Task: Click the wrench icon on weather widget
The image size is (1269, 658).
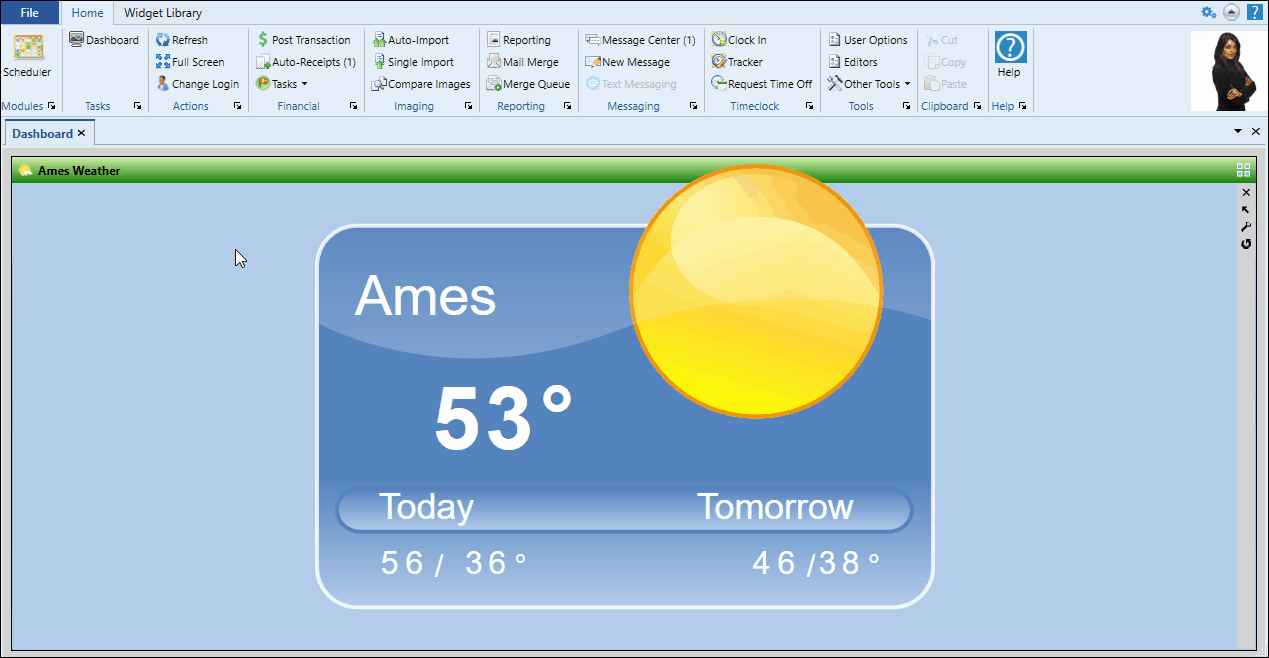Action: (x=1245, y=227)
